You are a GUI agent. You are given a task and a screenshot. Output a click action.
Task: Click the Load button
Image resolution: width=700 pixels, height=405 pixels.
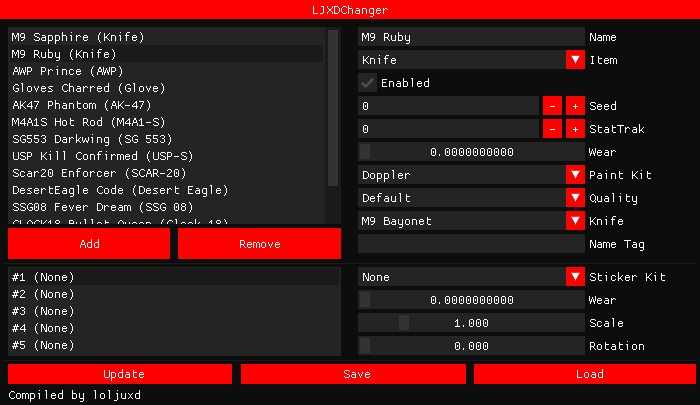click(585, 374)
